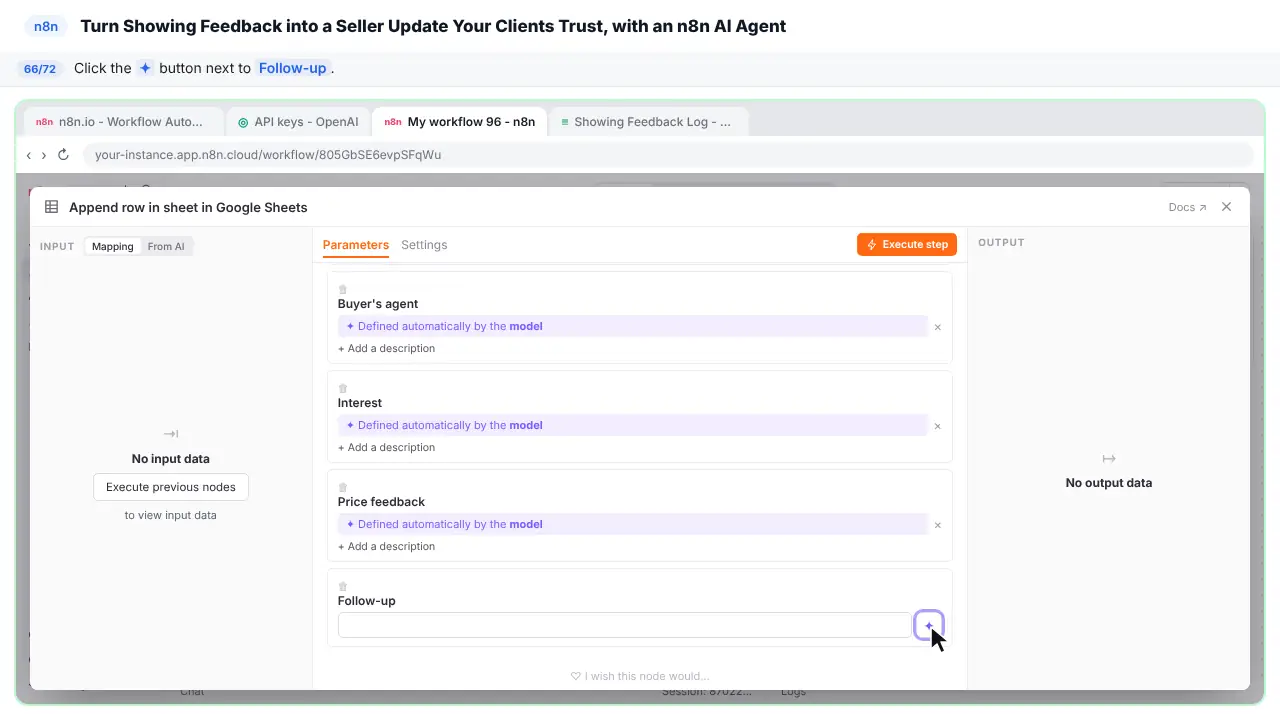Image resolution: width=1280 pixels, height=720 pixels.
Task: Open the n8n.io Workflow Automation browser tab
Action: click(124, 122)
